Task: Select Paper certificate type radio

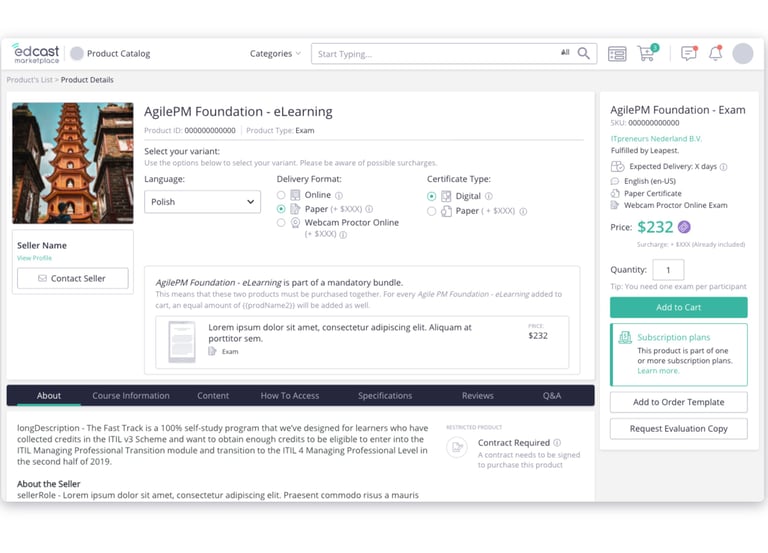Action: [x=432, y=211]
